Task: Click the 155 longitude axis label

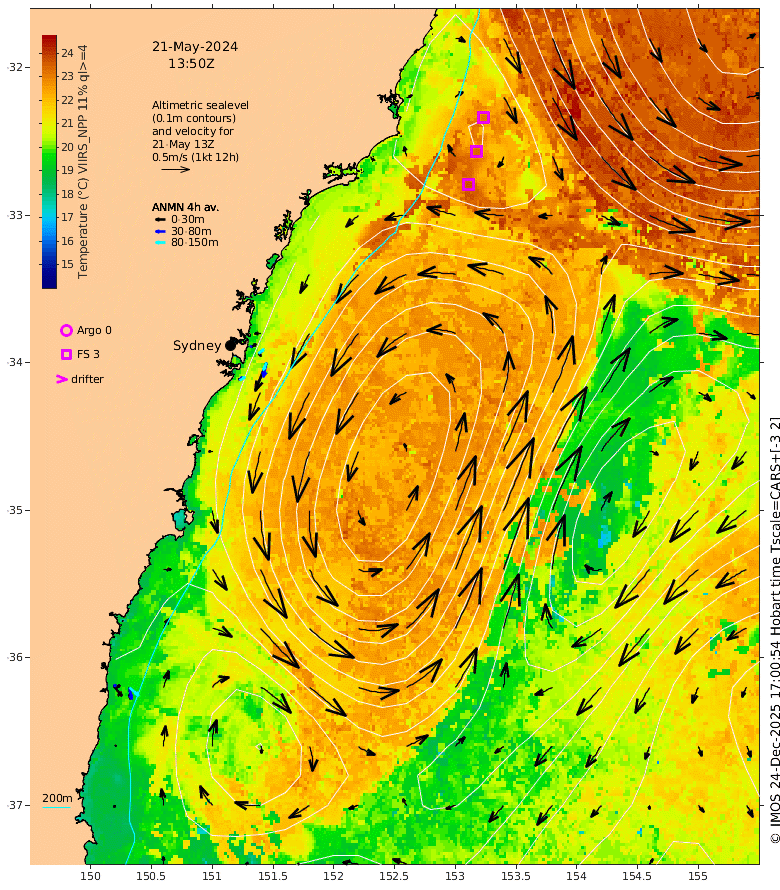Action: 698,876
